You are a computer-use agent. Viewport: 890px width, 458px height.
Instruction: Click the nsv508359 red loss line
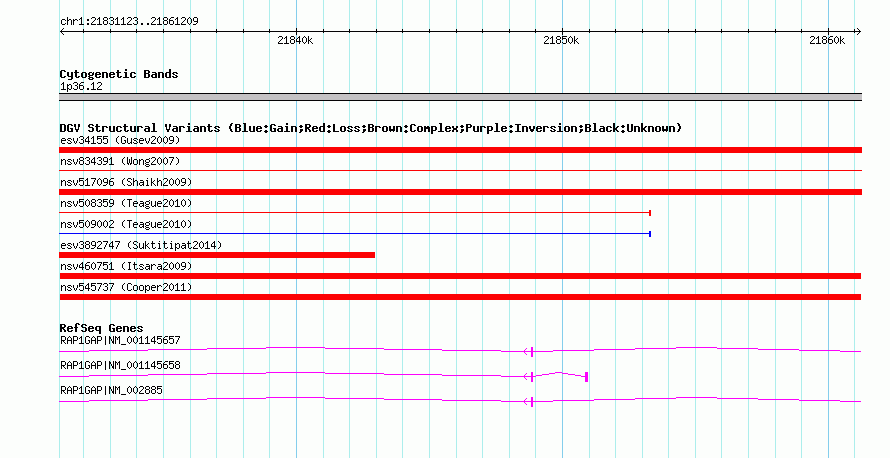[x=355, y=213]
